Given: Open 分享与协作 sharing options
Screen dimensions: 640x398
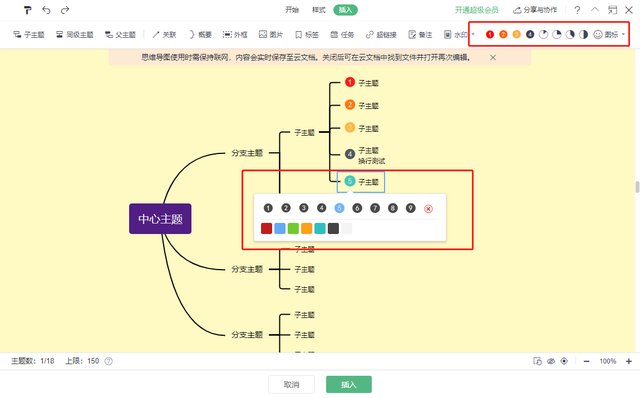Looking at the screenshot, I should coord(535,10).
